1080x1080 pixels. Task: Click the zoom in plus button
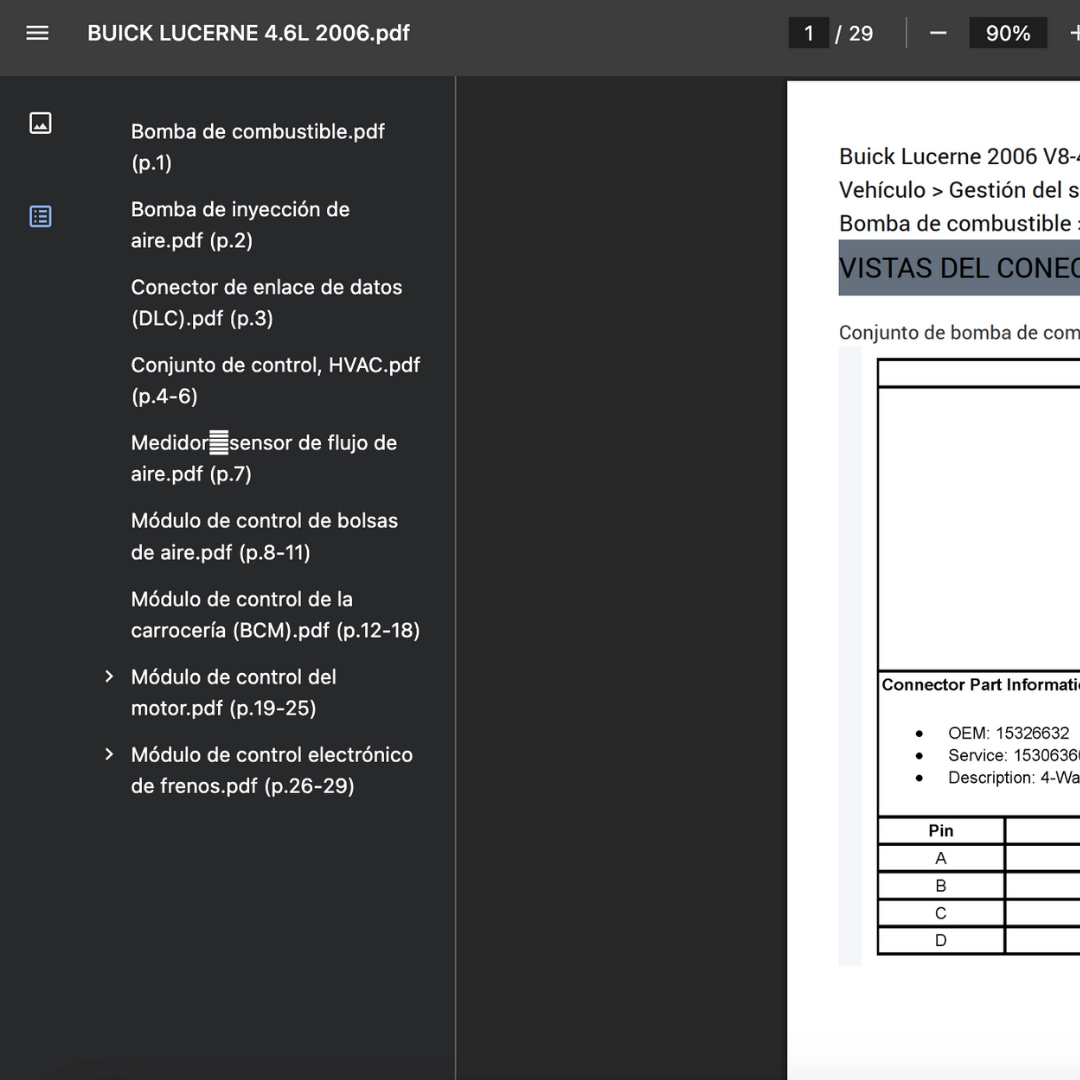[1074, 33]
